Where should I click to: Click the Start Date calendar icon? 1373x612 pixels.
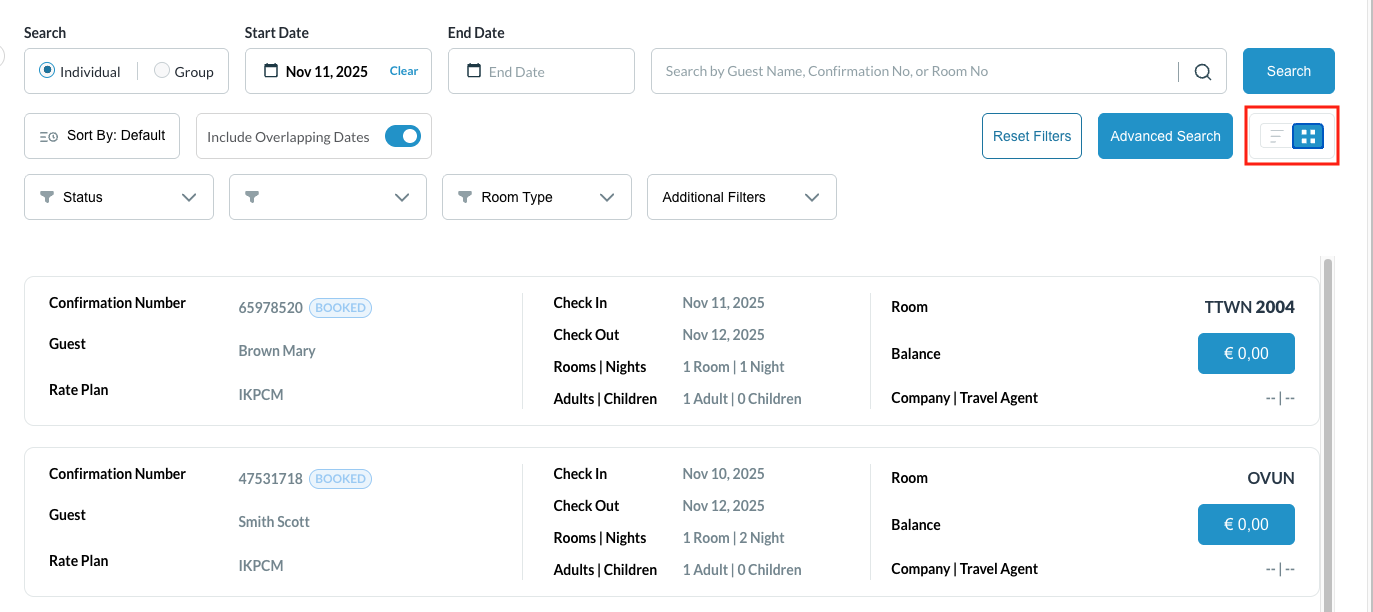271,71
